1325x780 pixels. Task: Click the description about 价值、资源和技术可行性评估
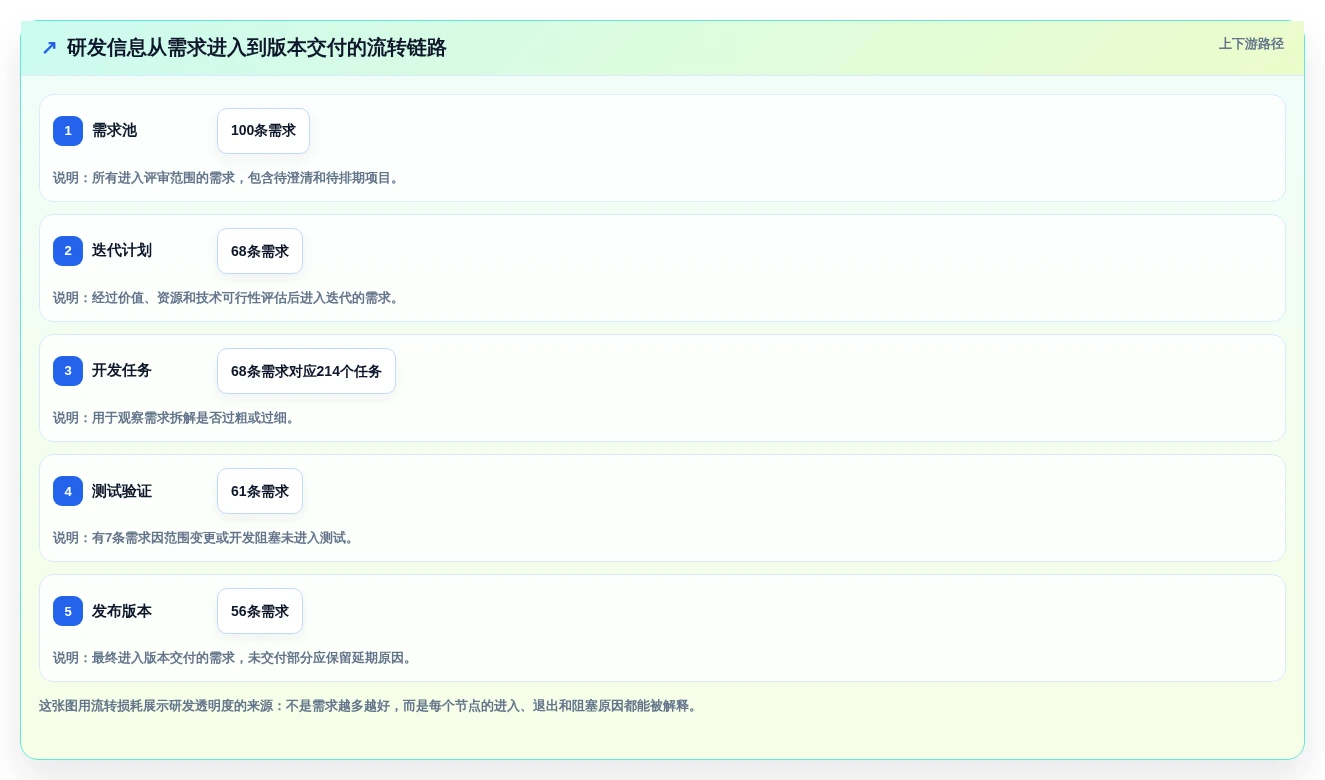(228, 298)
